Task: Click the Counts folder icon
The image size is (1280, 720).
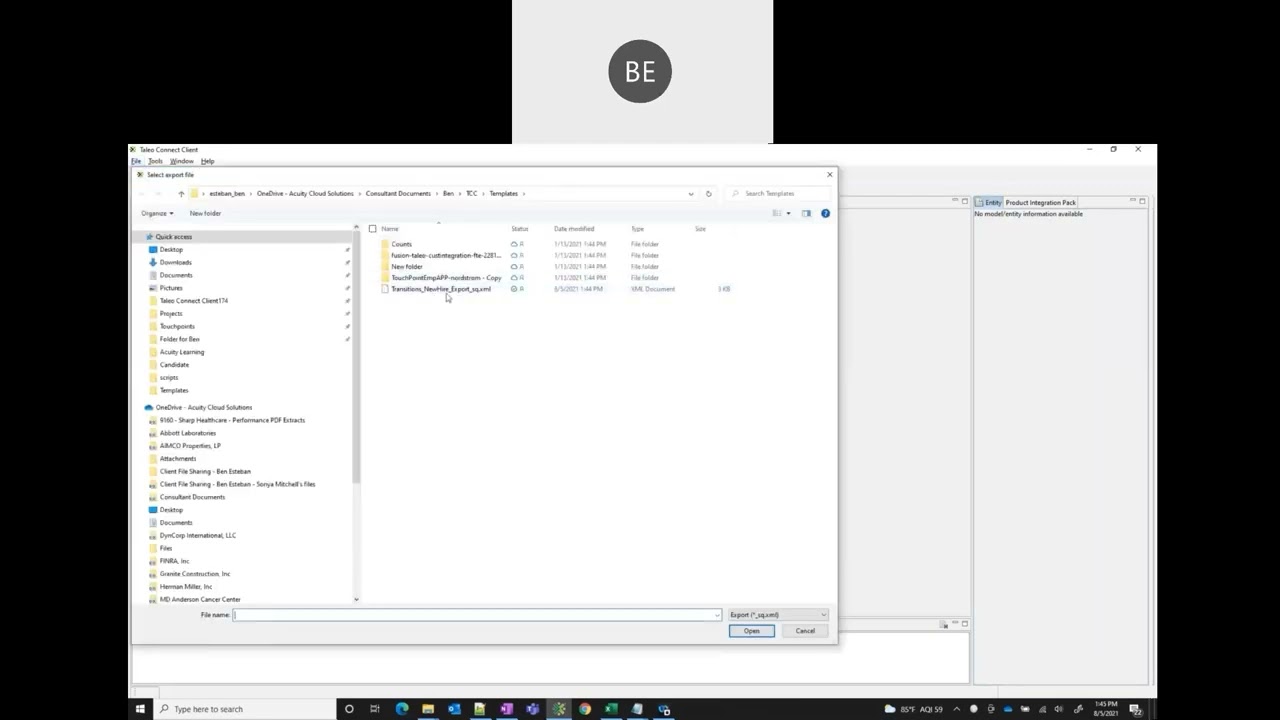Action: [385, 244]
